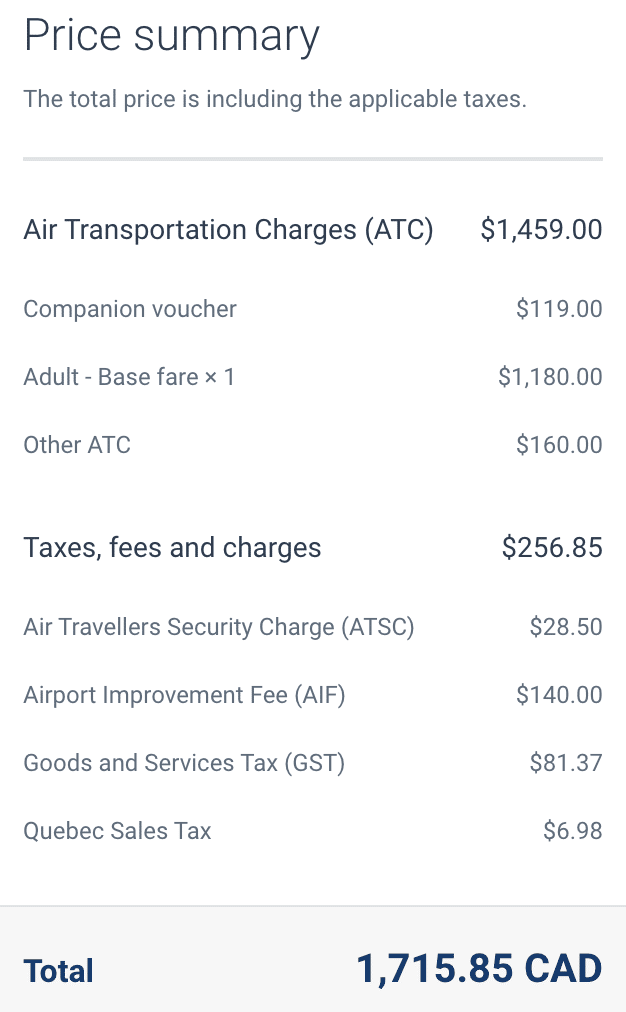Select the Taxes, fees and charges heading
Screen dimensions: 626x1012
[x=172, y=548]
